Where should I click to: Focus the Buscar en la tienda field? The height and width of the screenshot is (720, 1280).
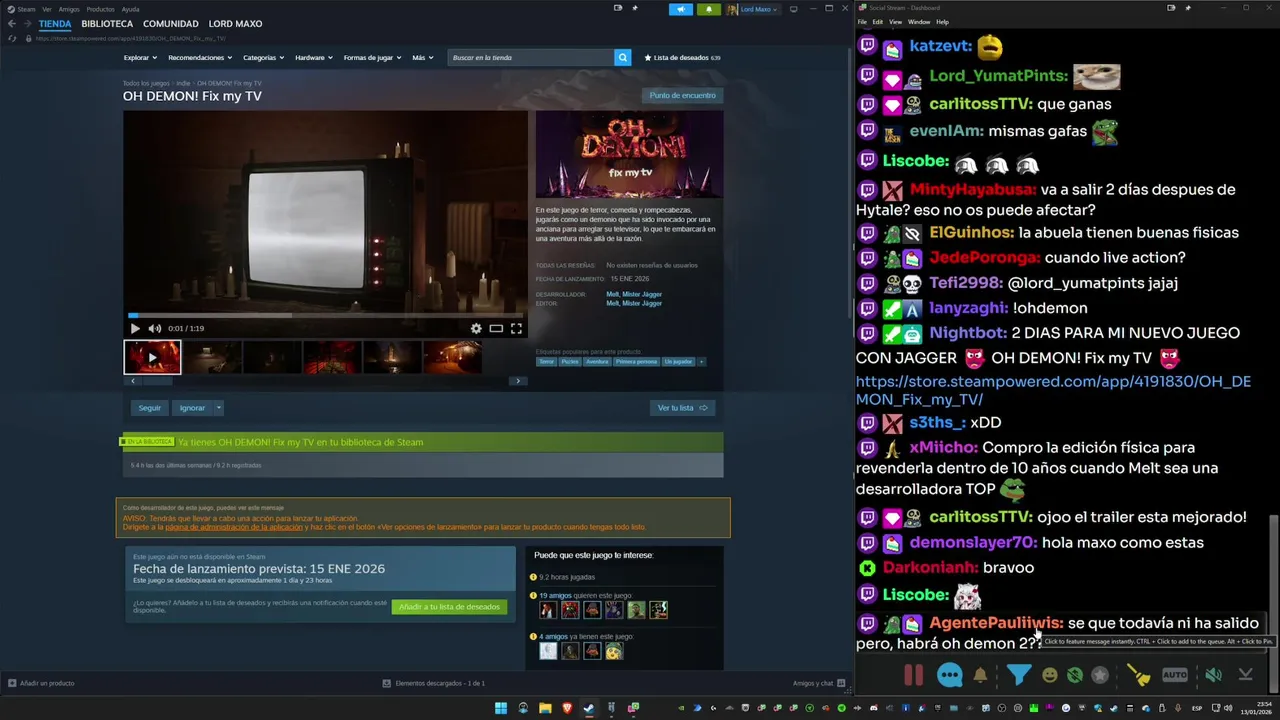pos(531,58)
